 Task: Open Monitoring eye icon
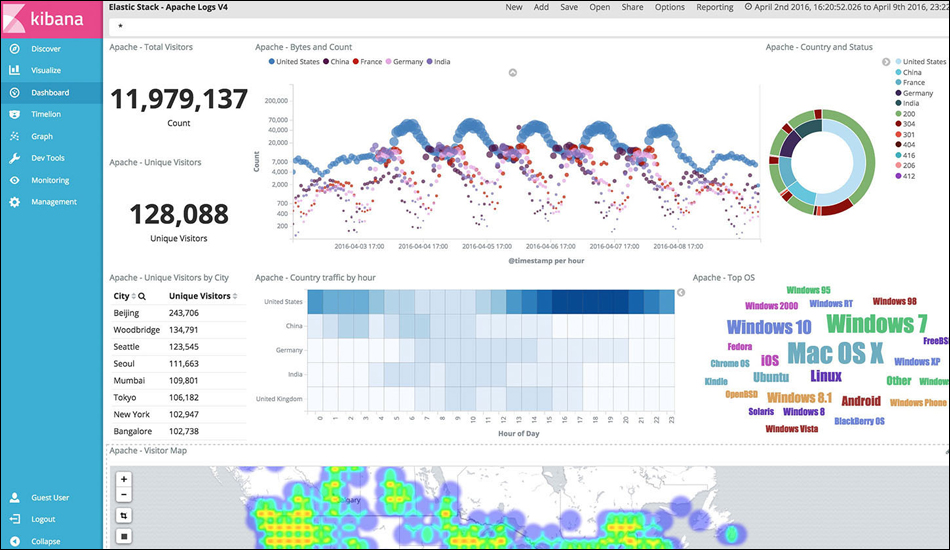[15, 181]
